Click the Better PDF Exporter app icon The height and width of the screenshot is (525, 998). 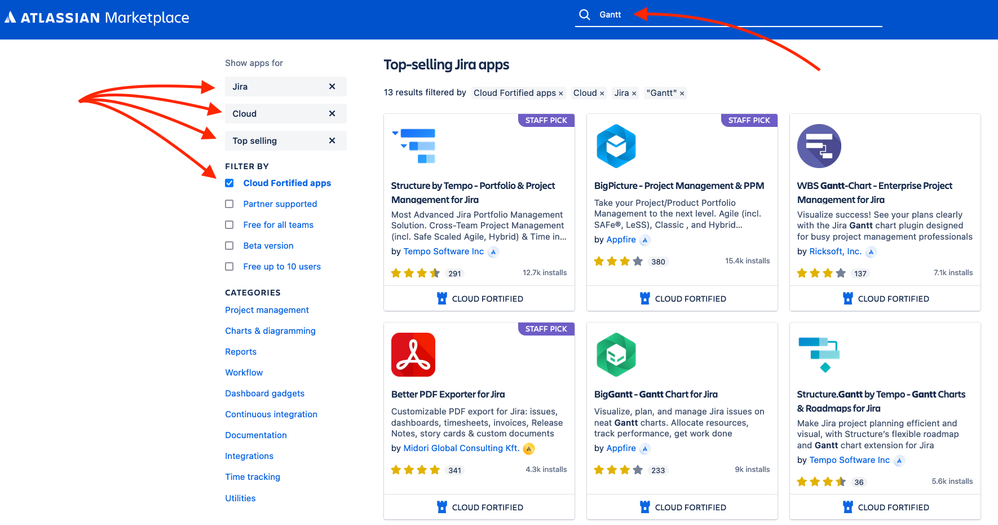click(413, 354)
